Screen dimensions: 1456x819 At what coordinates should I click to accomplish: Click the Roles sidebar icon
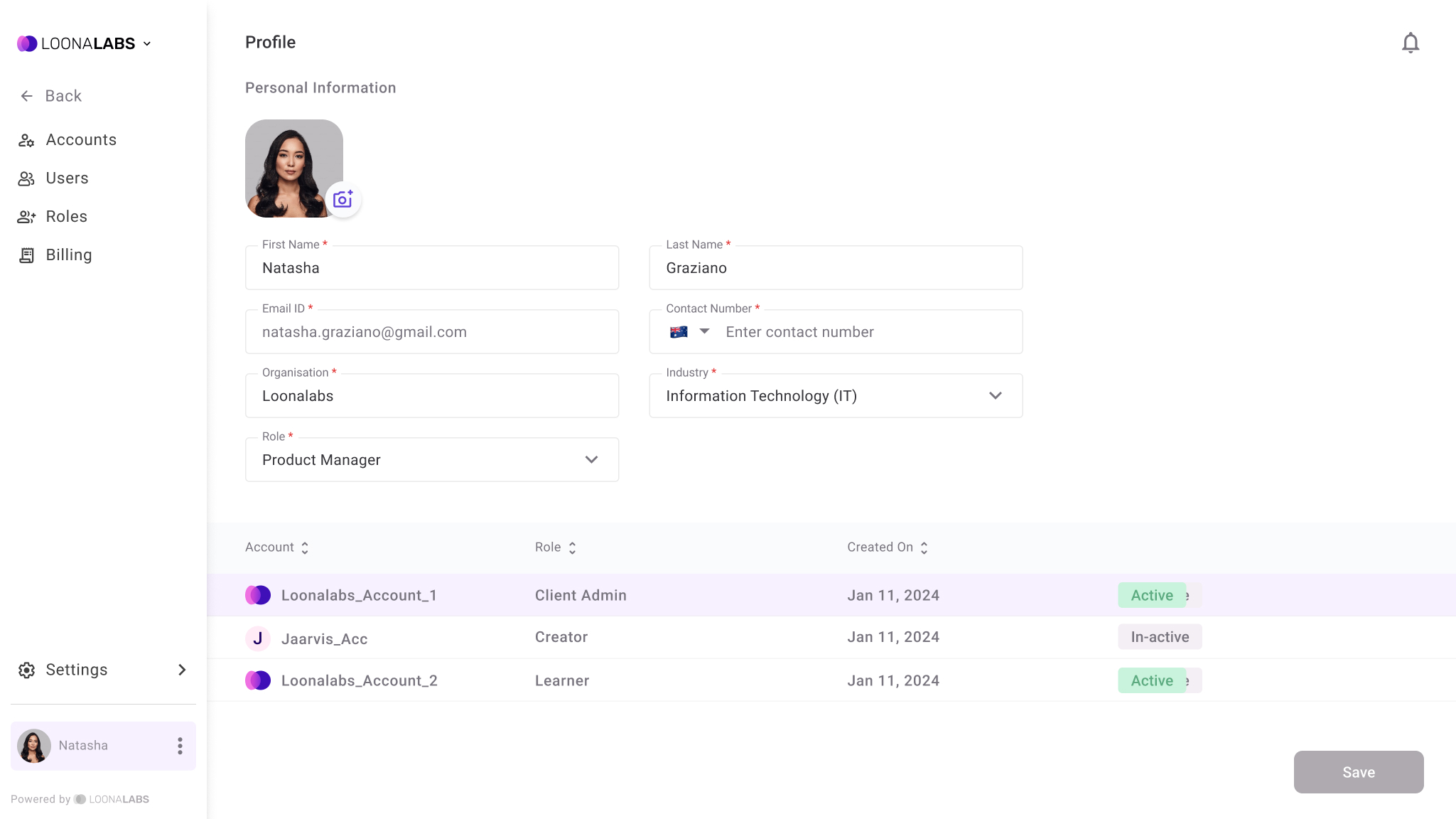click(27, 216)
